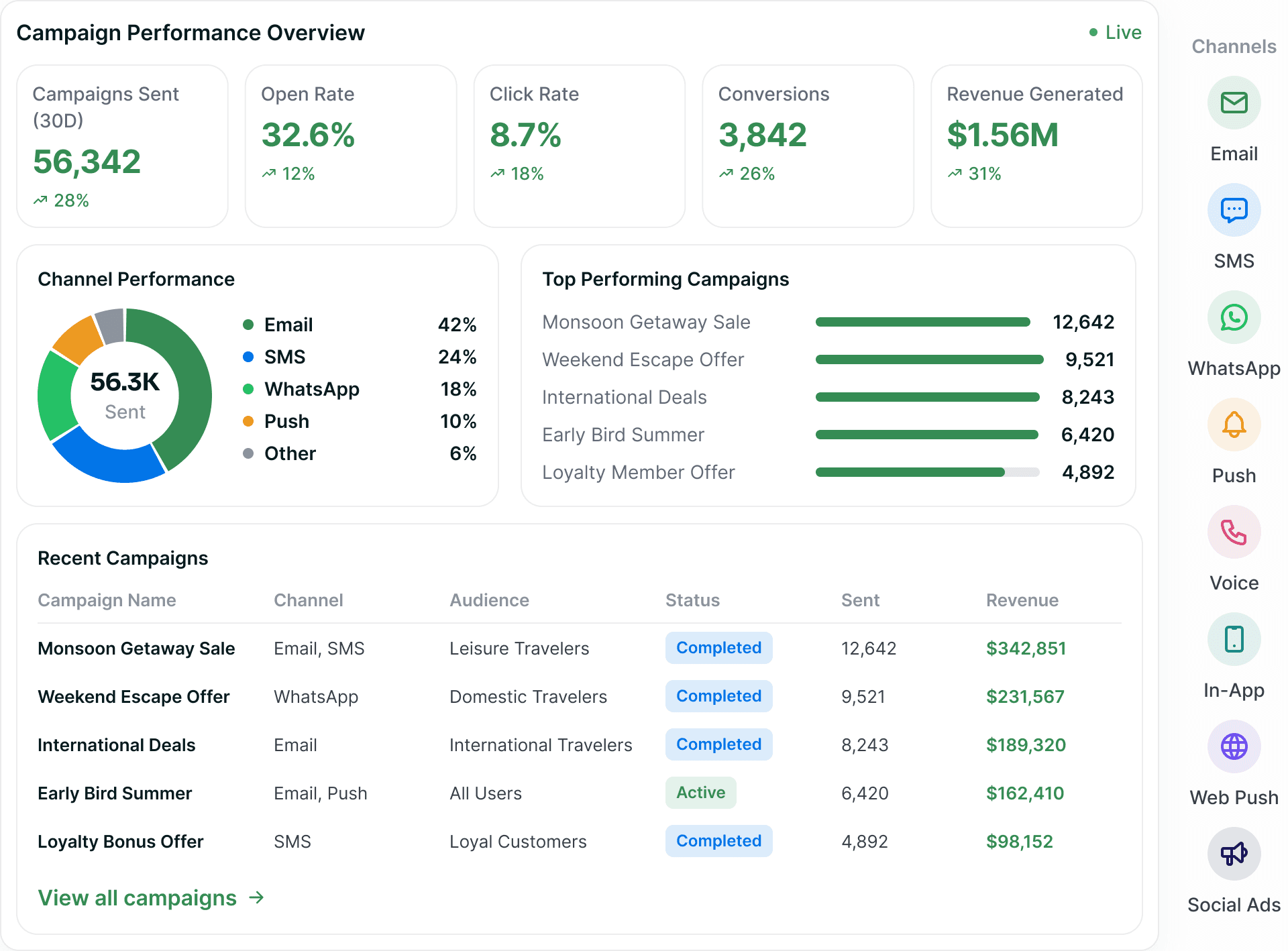This screenshot has height=951, width=1288.
Task: Click the Conversions value 3,842
Action: click(x=763, y=135)
